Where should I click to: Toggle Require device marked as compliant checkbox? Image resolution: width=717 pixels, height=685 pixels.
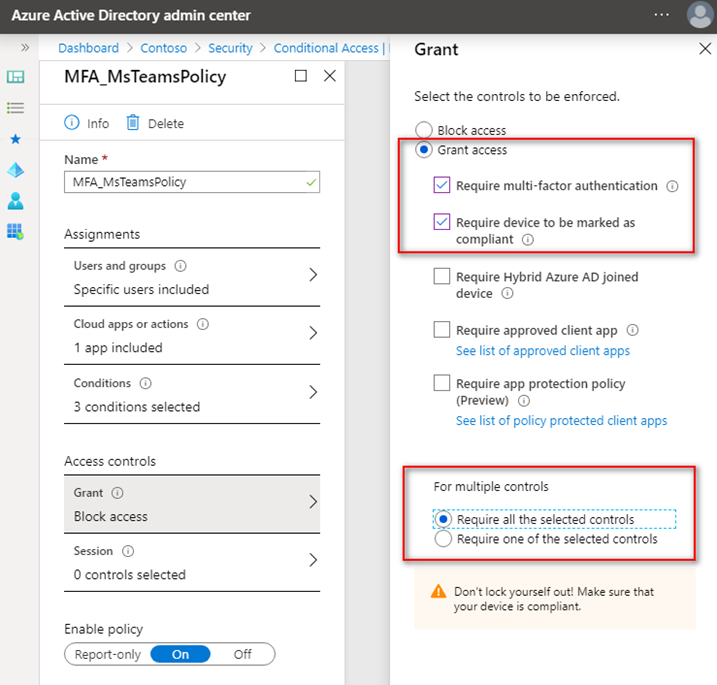click(x=442, y=222)
